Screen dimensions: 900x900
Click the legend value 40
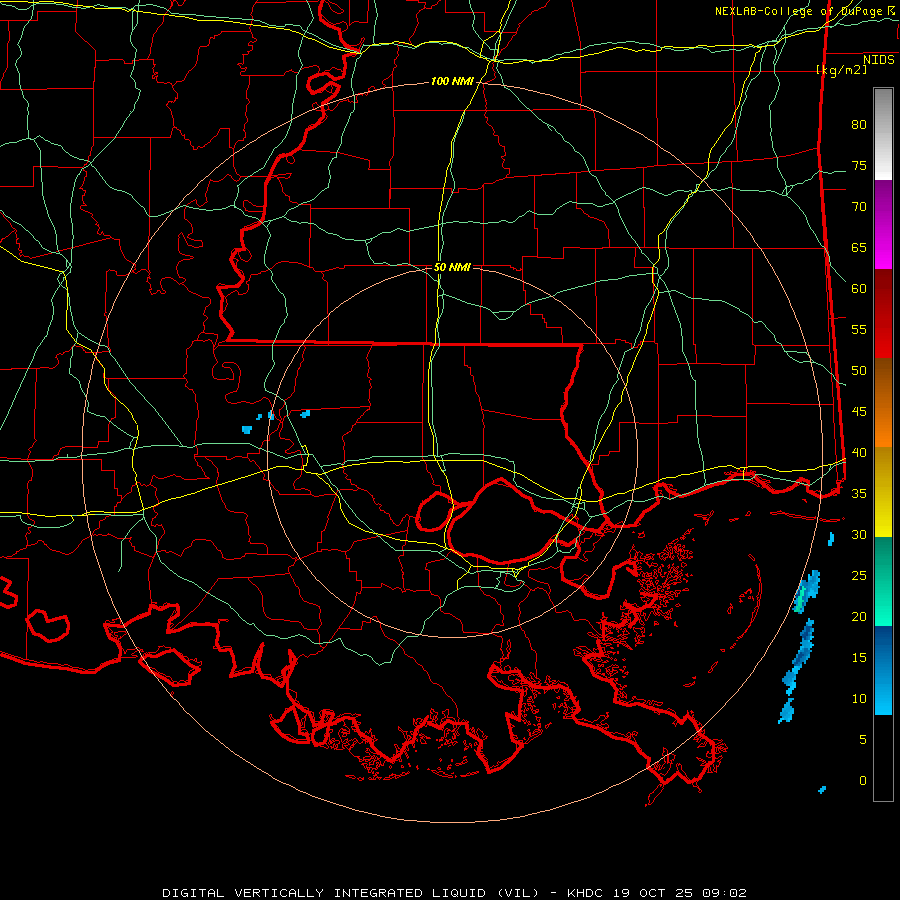click(x=859, y=453)
